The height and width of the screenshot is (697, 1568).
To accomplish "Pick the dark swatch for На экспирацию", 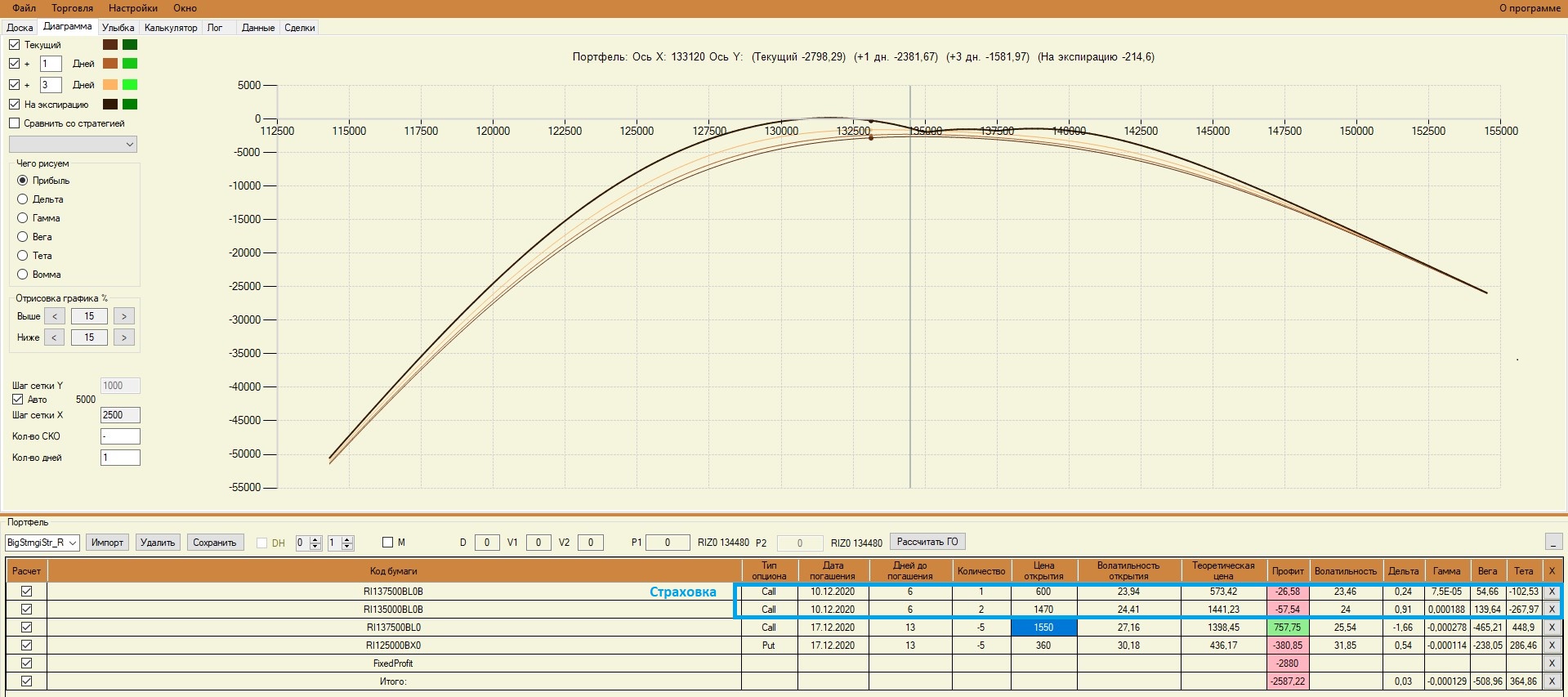I will (110, 105).
